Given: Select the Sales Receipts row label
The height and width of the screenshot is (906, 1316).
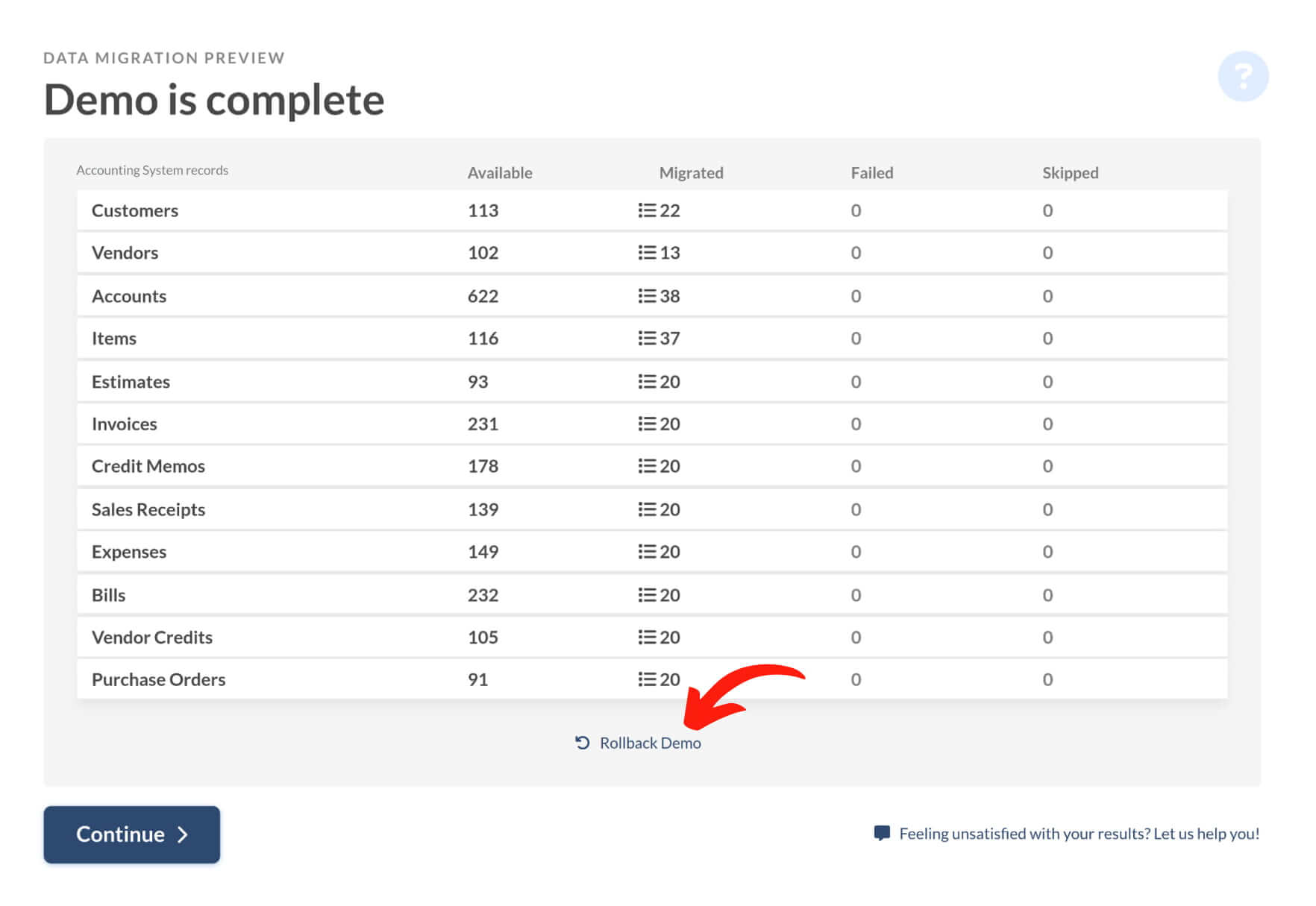Looking at the screenshot, I should click(x=148, y=509).
